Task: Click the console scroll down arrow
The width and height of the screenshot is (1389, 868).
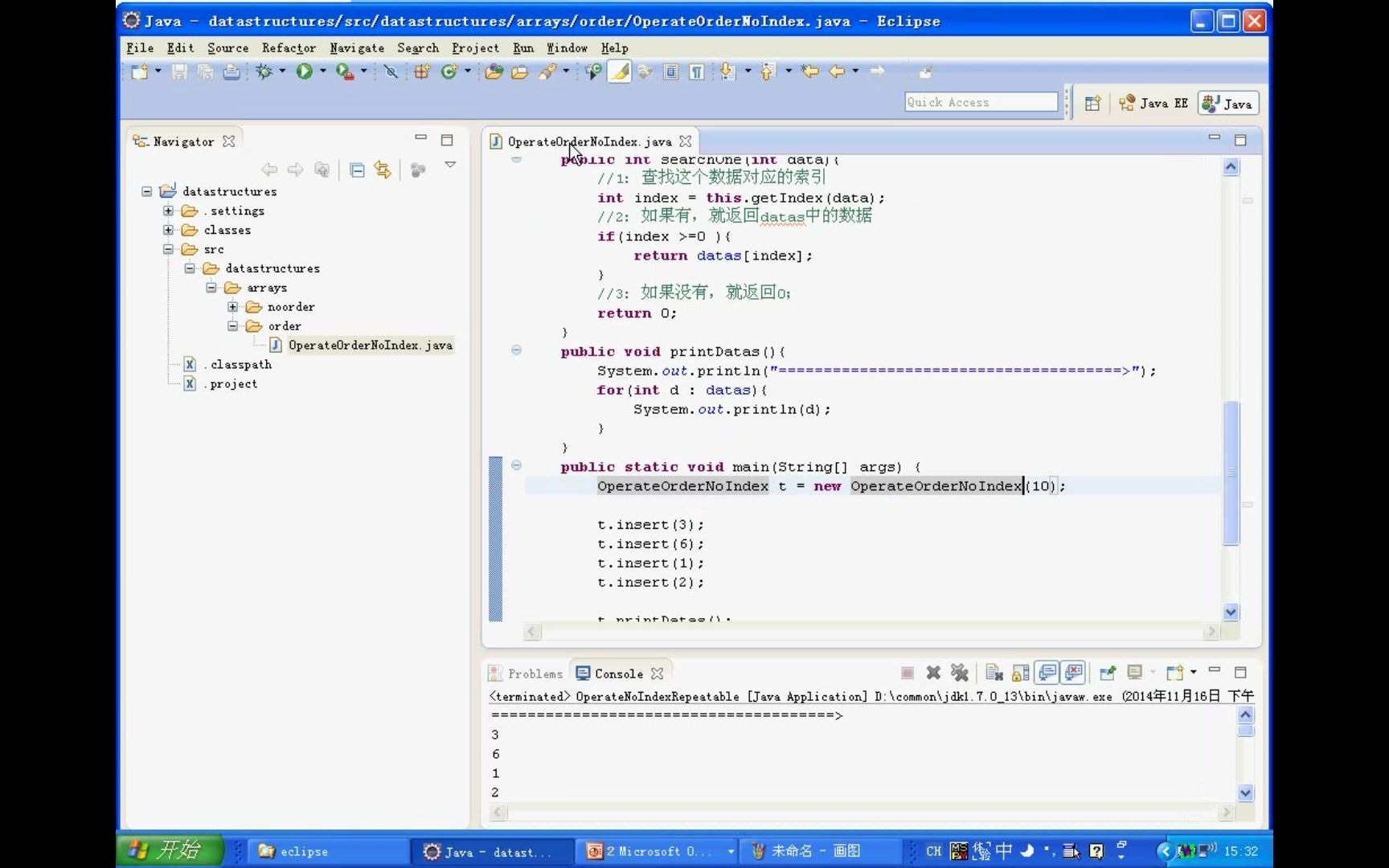Action: pyautogui.click(x=1245, y=793)
